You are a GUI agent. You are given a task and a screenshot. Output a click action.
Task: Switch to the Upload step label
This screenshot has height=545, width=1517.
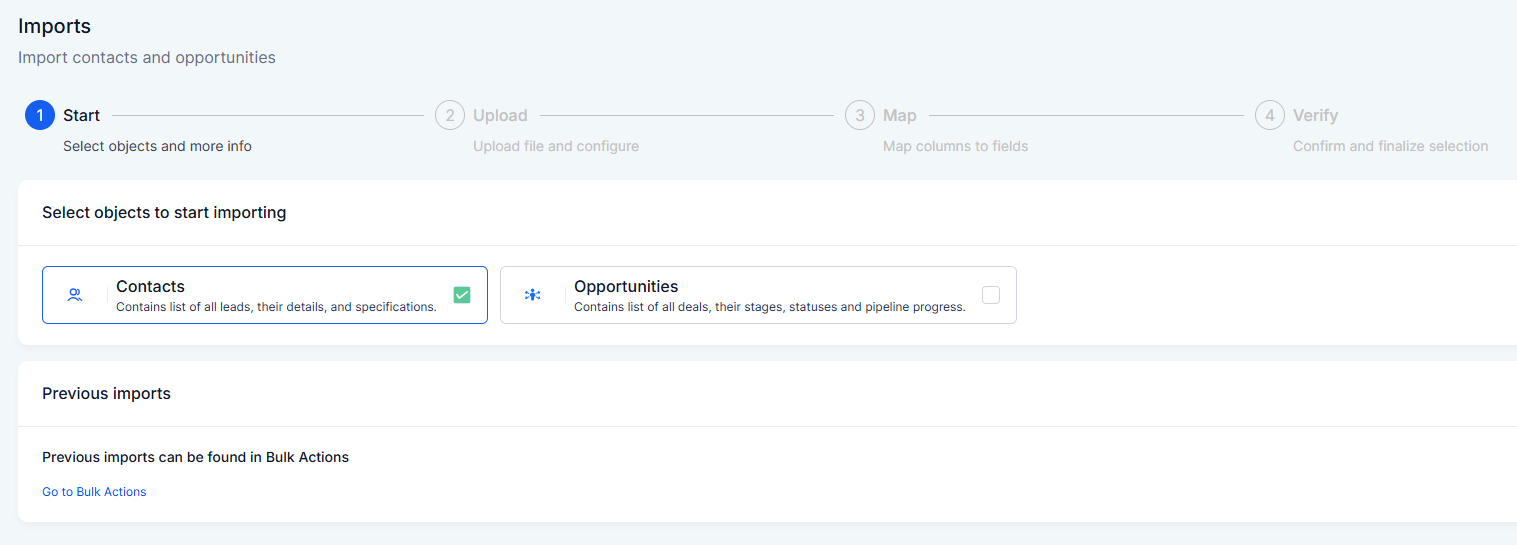500,116
